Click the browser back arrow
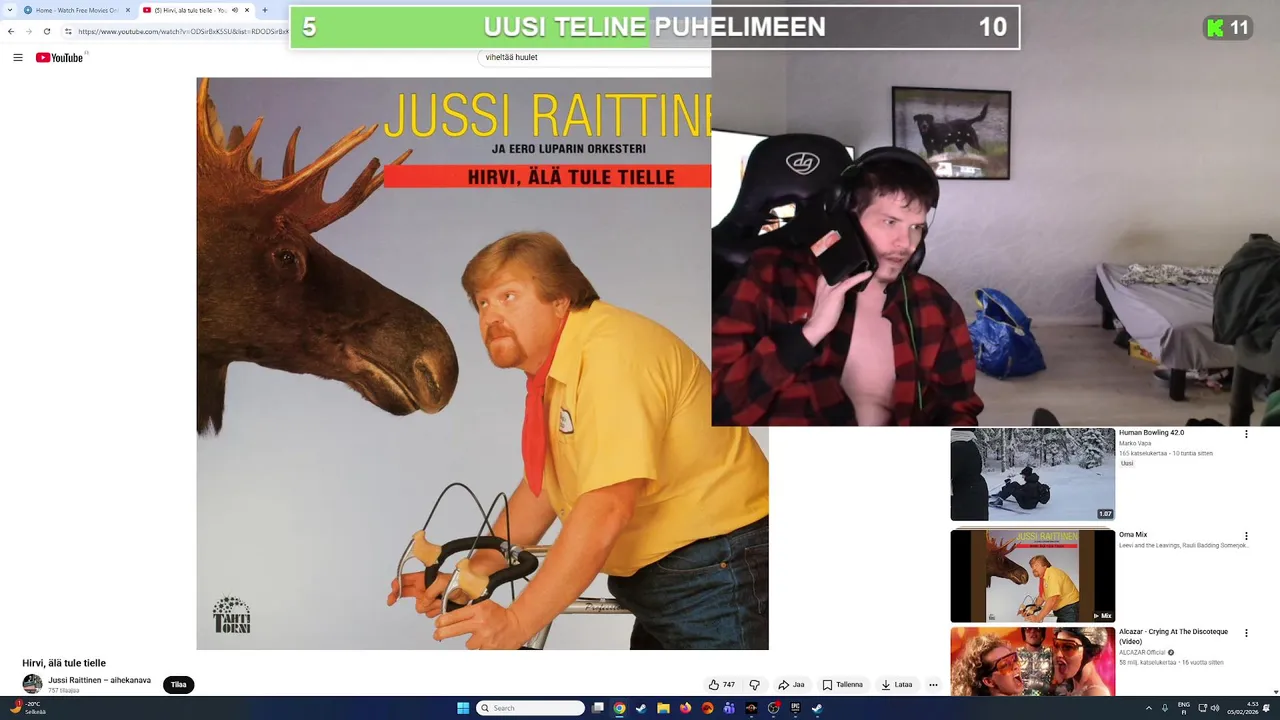The width and height of the screenshot is (1280, 720). coord(11,31)
